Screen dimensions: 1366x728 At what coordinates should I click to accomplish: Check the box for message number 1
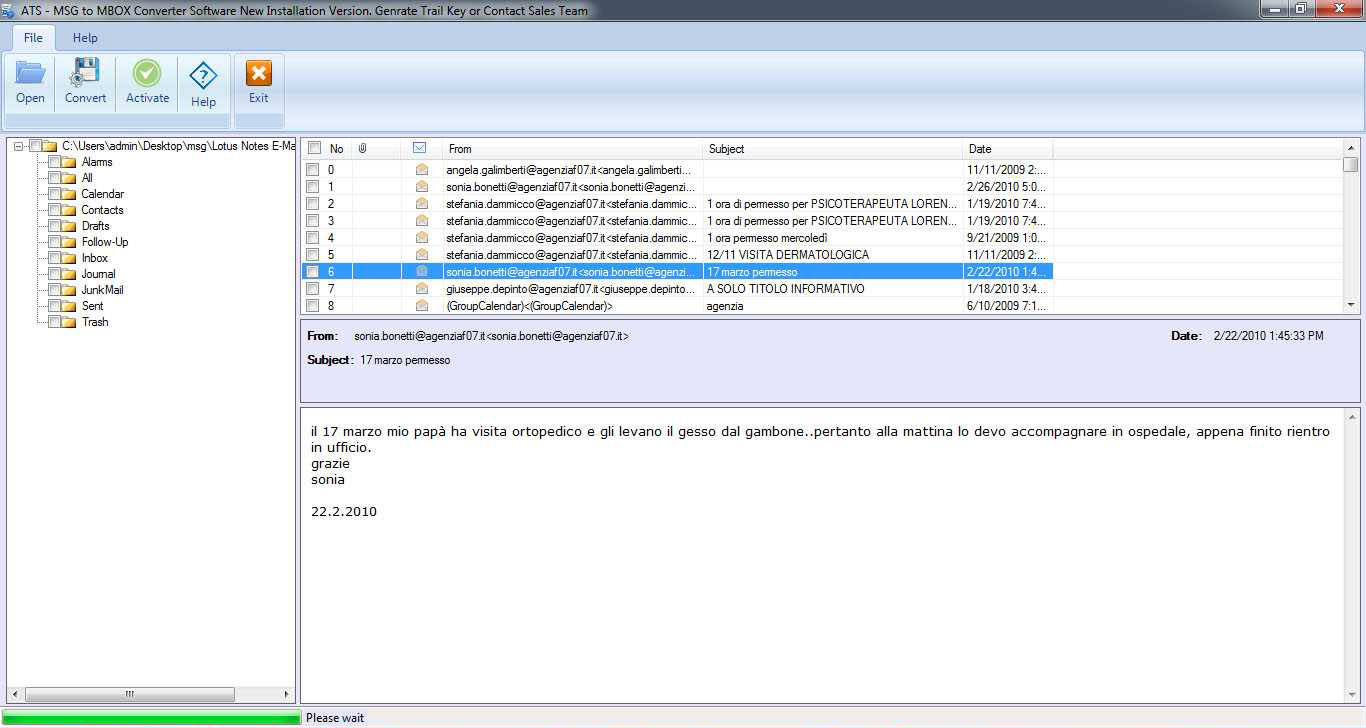point(313,187)
